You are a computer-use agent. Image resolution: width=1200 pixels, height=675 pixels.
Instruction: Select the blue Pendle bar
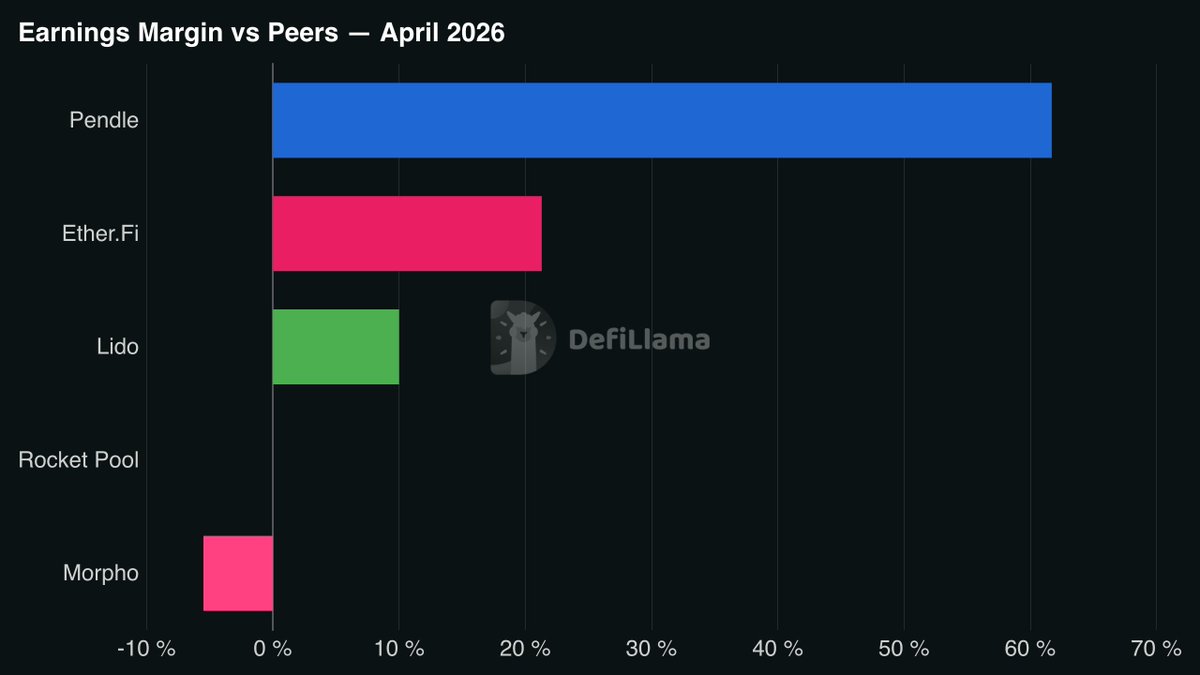pyautogui.click(x=661, y=120)
